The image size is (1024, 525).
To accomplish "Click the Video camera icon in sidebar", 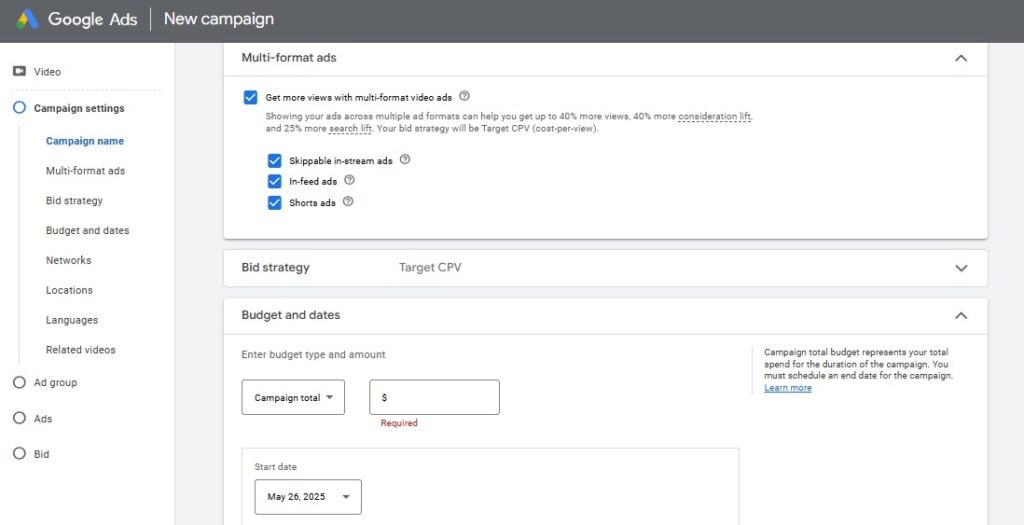I will coord(19,71).
